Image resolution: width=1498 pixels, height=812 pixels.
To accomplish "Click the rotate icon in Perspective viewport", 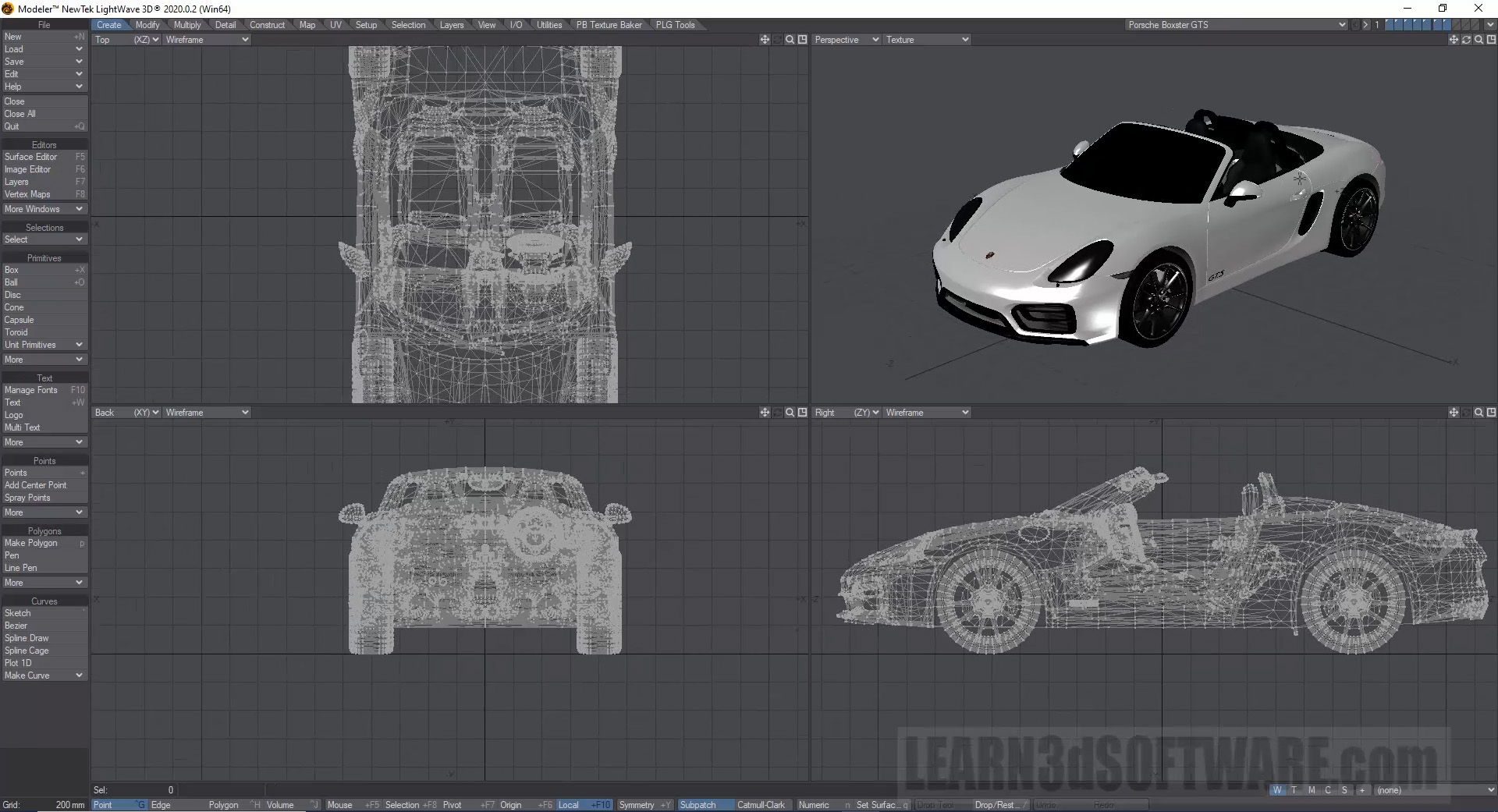I will 1466,40.
